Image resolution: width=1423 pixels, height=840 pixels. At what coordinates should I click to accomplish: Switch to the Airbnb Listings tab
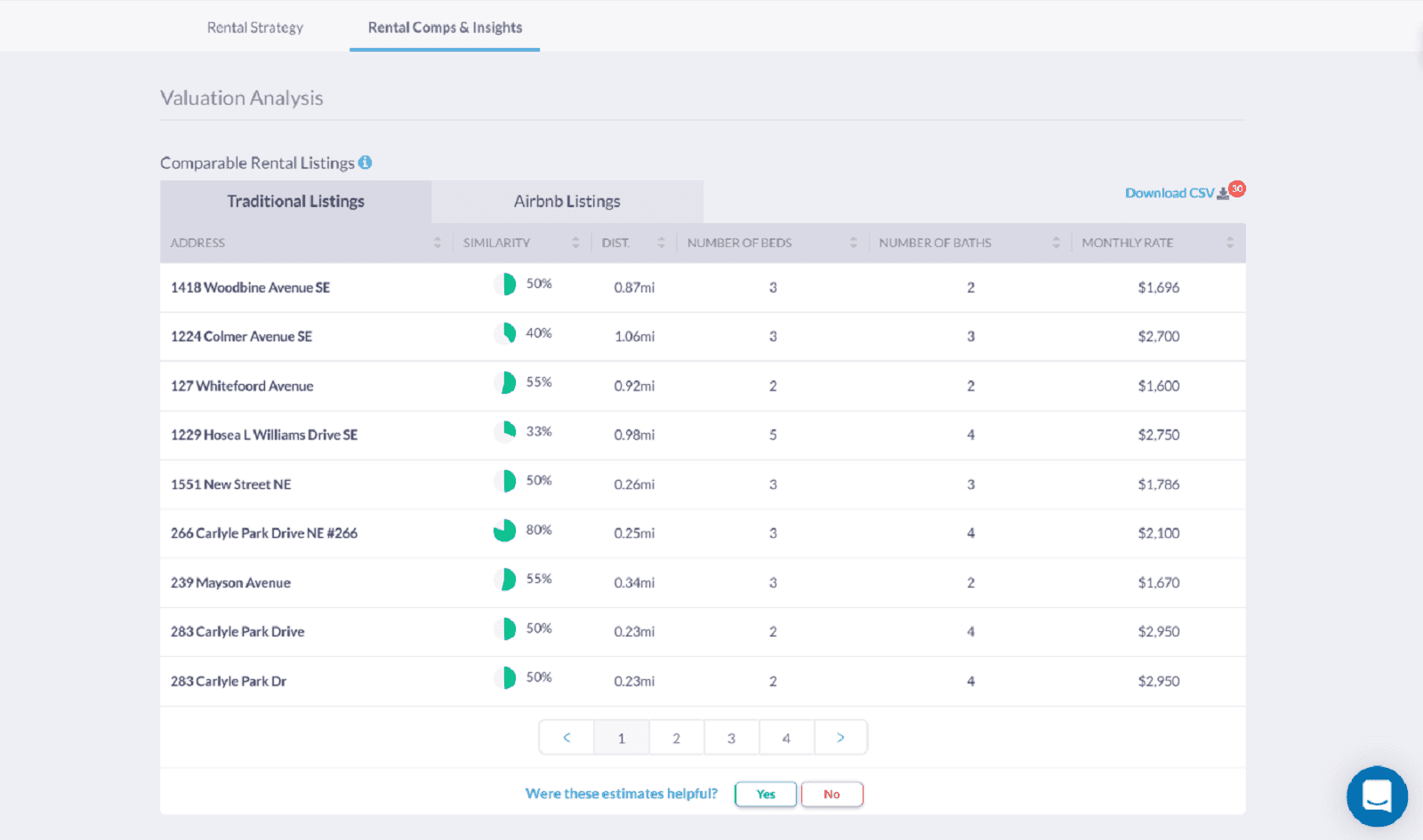pyautogui.click(x=567, y=202)
